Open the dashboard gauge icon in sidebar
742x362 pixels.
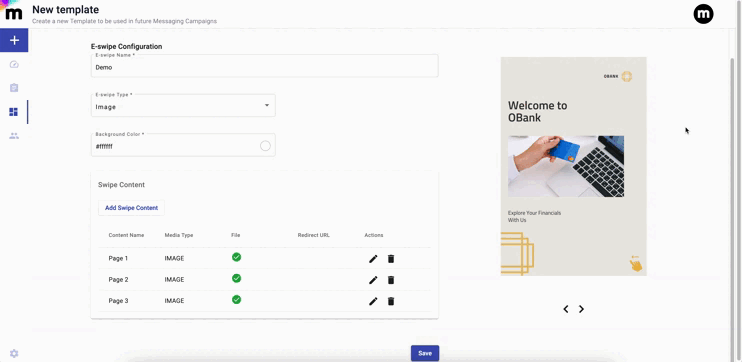point(14,64)
